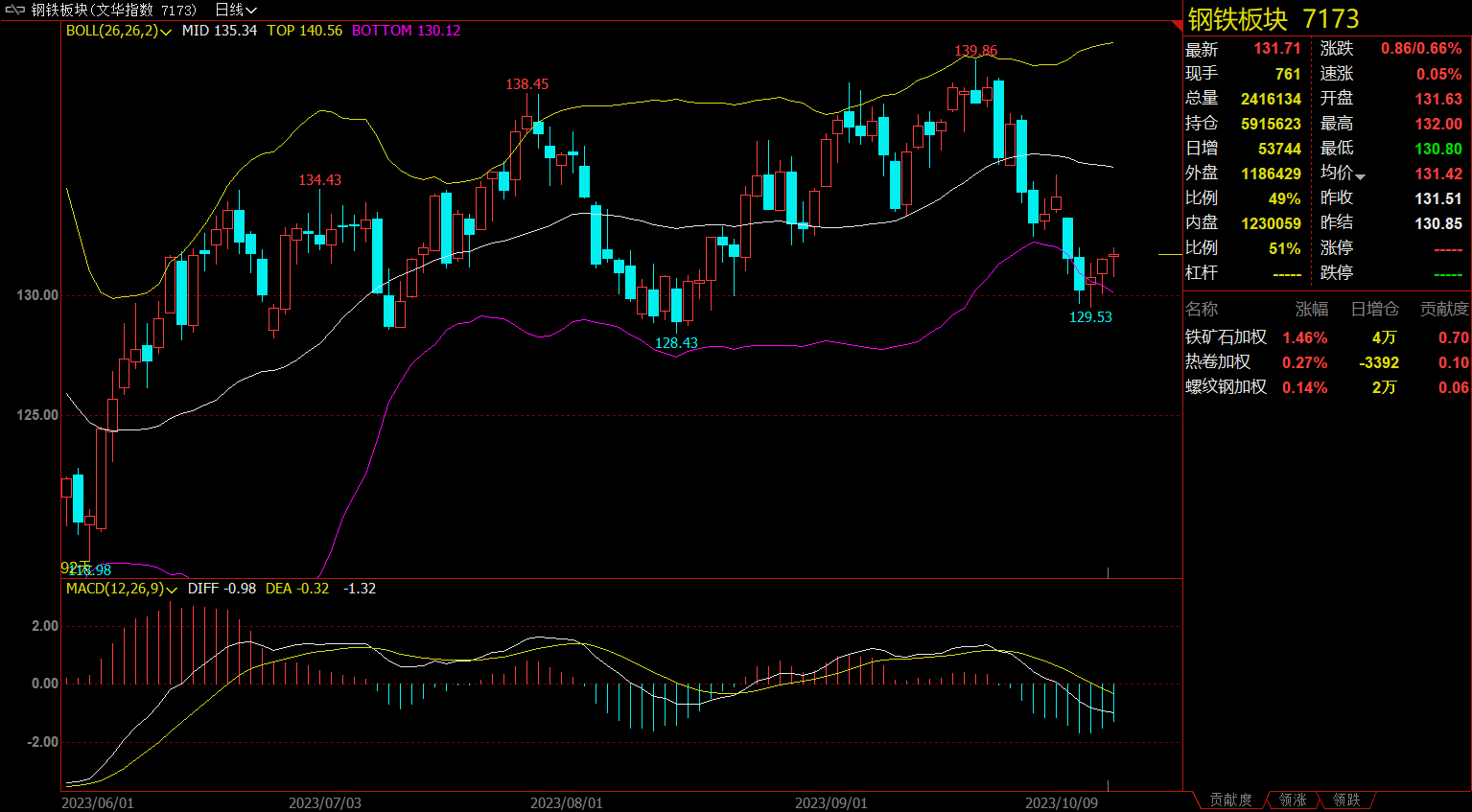Click the MID 135.34 value
This screenshot has width=1472, height=812.
[x=220, y=31]
